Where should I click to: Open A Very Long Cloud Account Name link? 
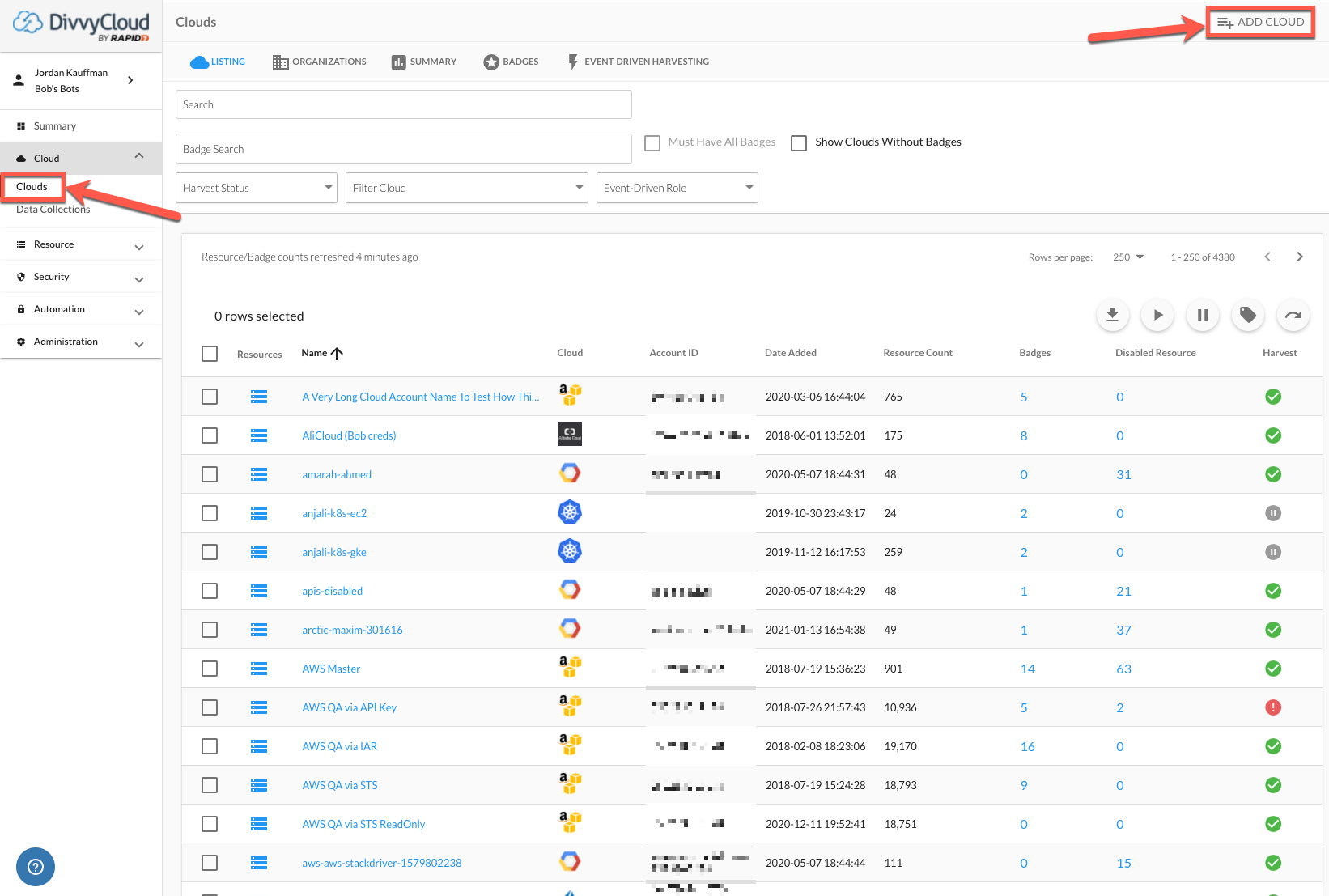420,397
